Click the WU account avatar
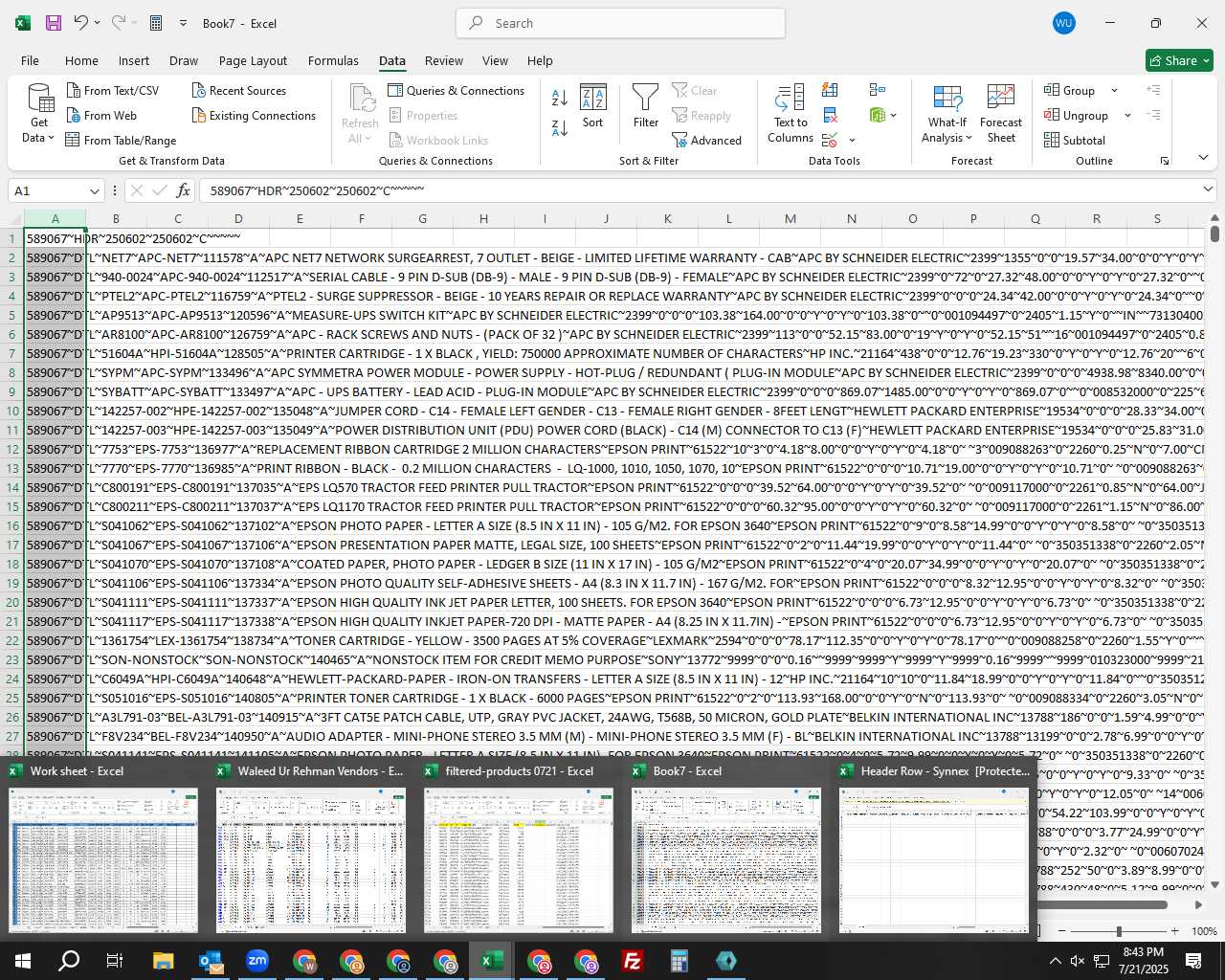 [1063, 23]
